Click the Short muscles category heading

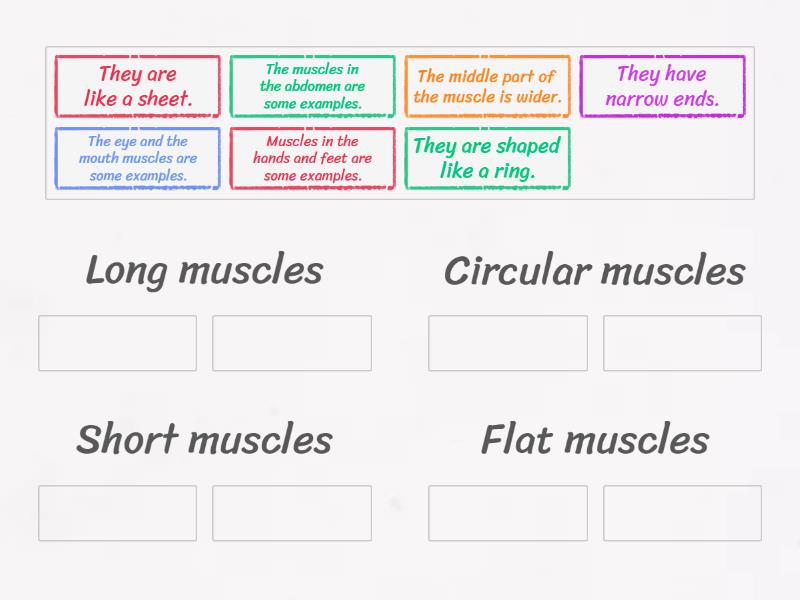click(x=204, y=440)
